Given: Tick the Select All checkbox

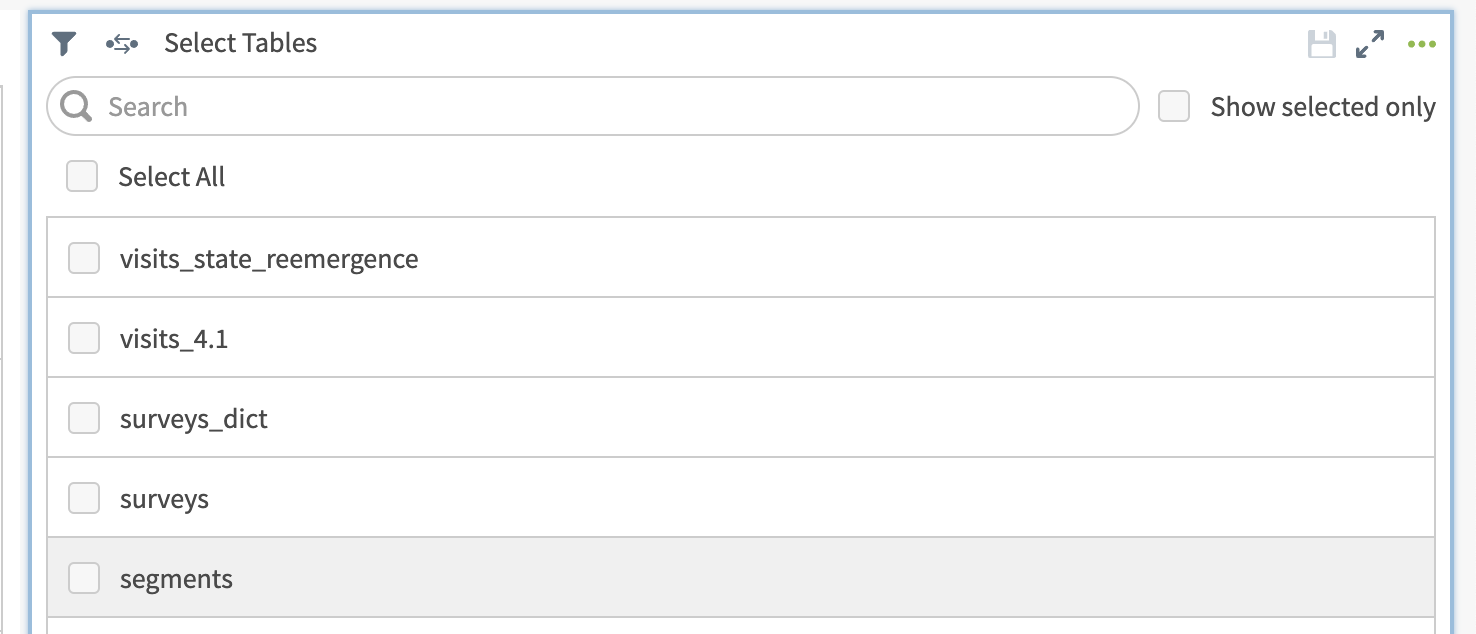Looking at the screenshot, I should (x=82, y=177).
